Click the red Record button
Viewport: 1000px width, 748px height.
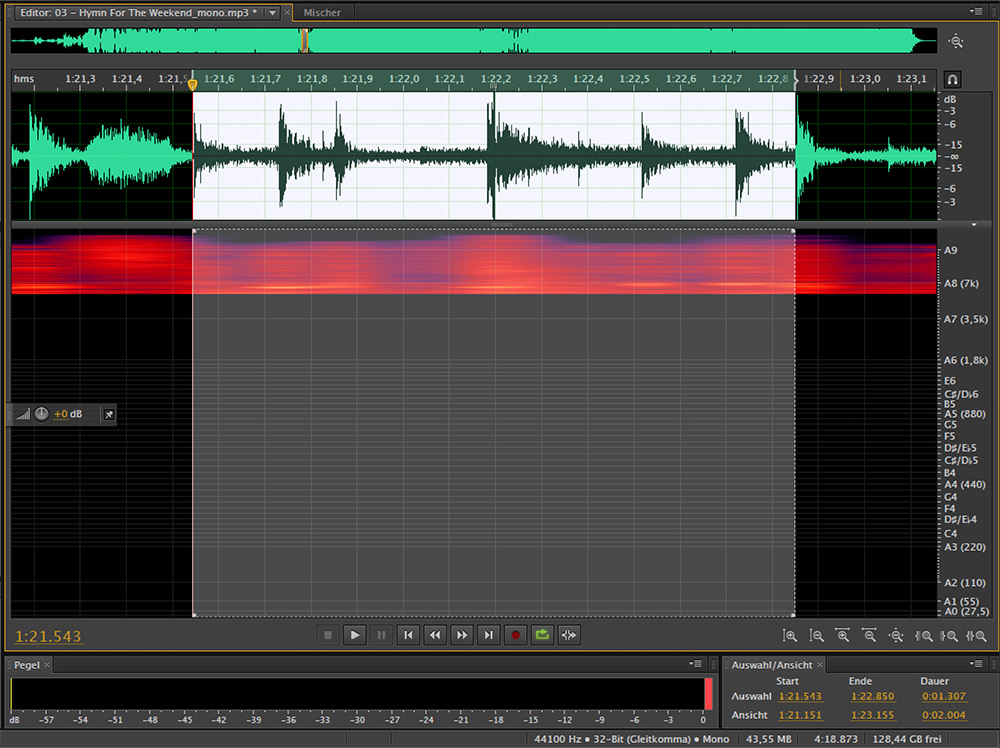point(516,635)
